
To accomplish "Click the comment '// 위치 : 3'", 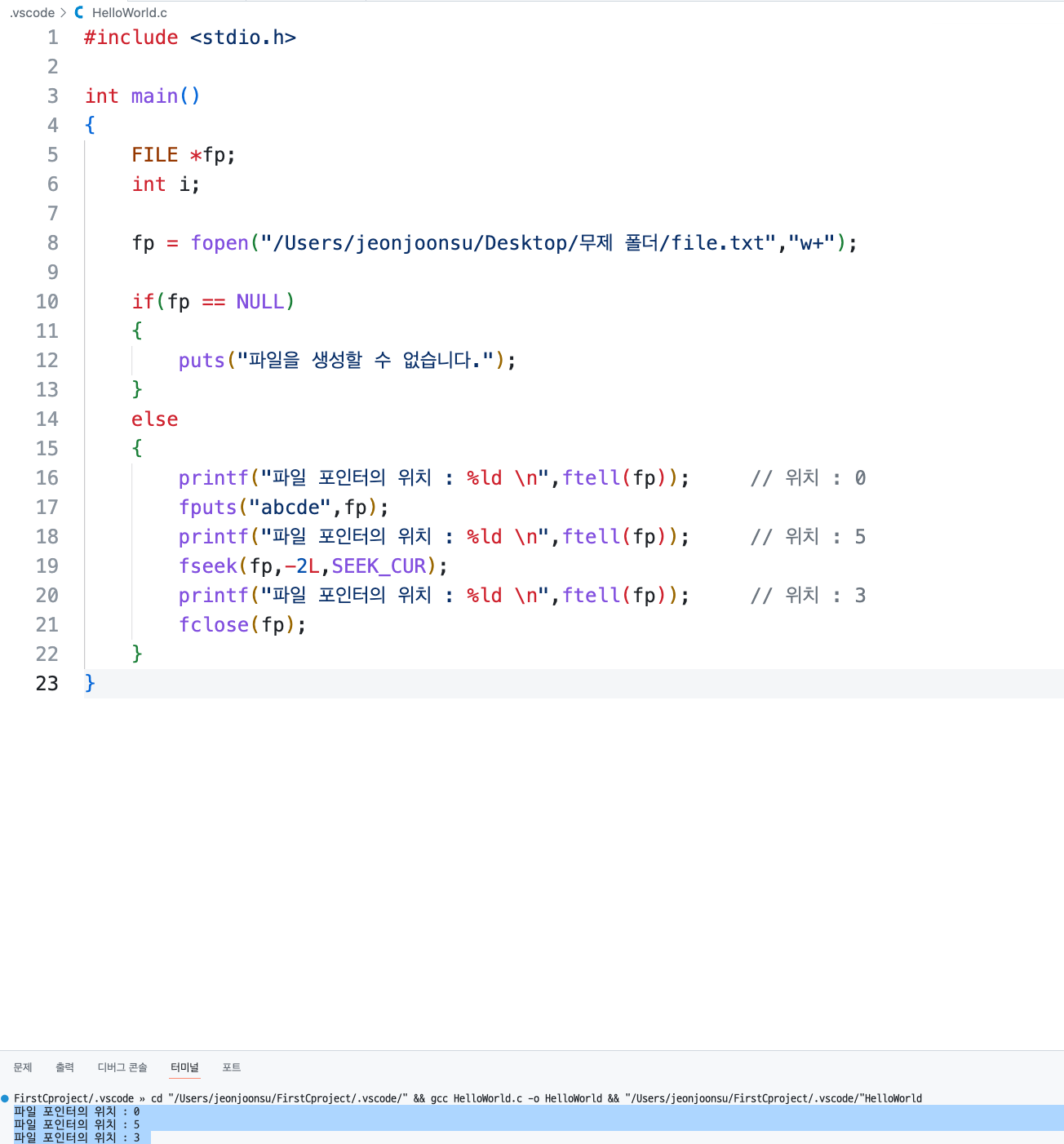I will pos(808,596).
